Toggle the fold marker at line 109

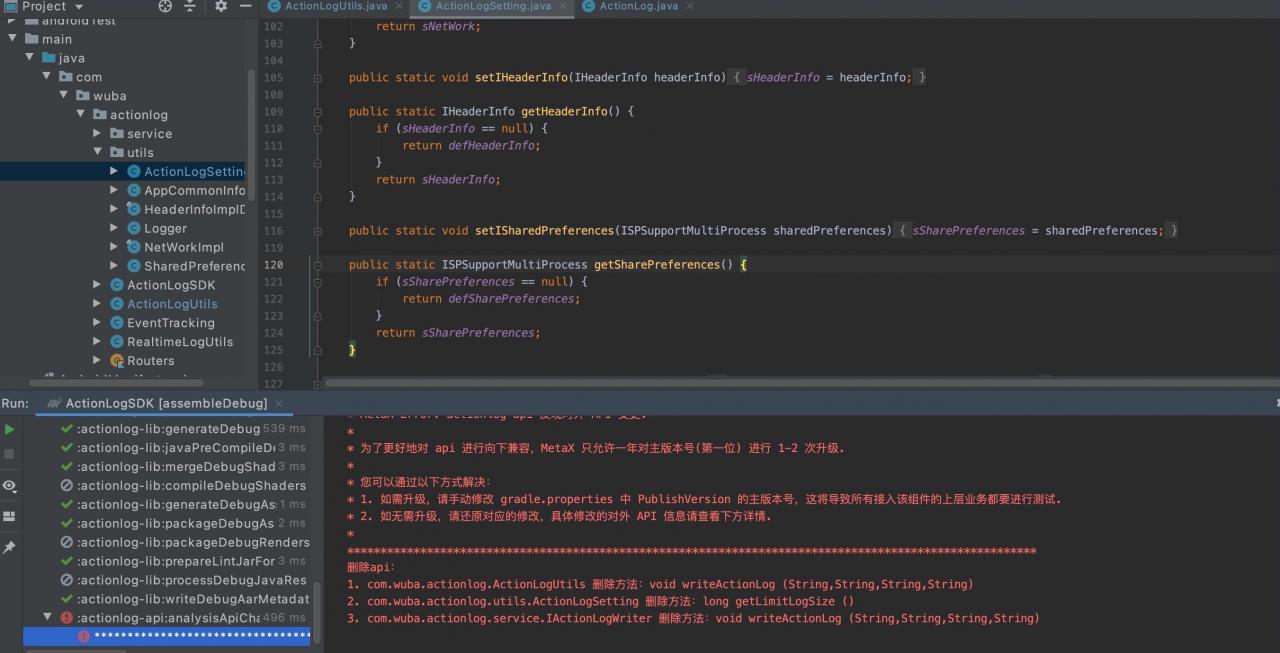(318, 111)
